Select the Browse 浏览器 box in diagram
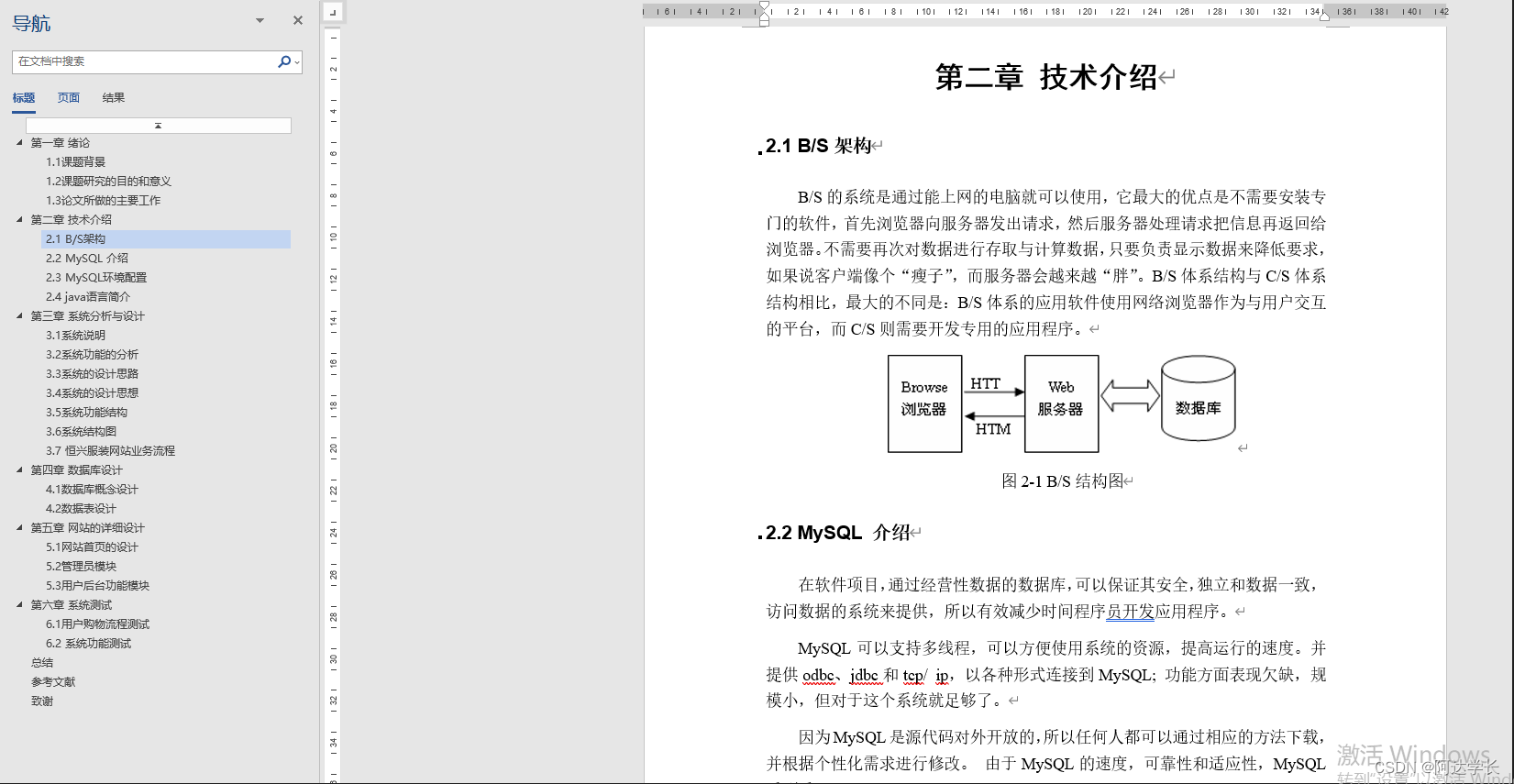This screenshot has width=1514, height=784. click(924, 403)
